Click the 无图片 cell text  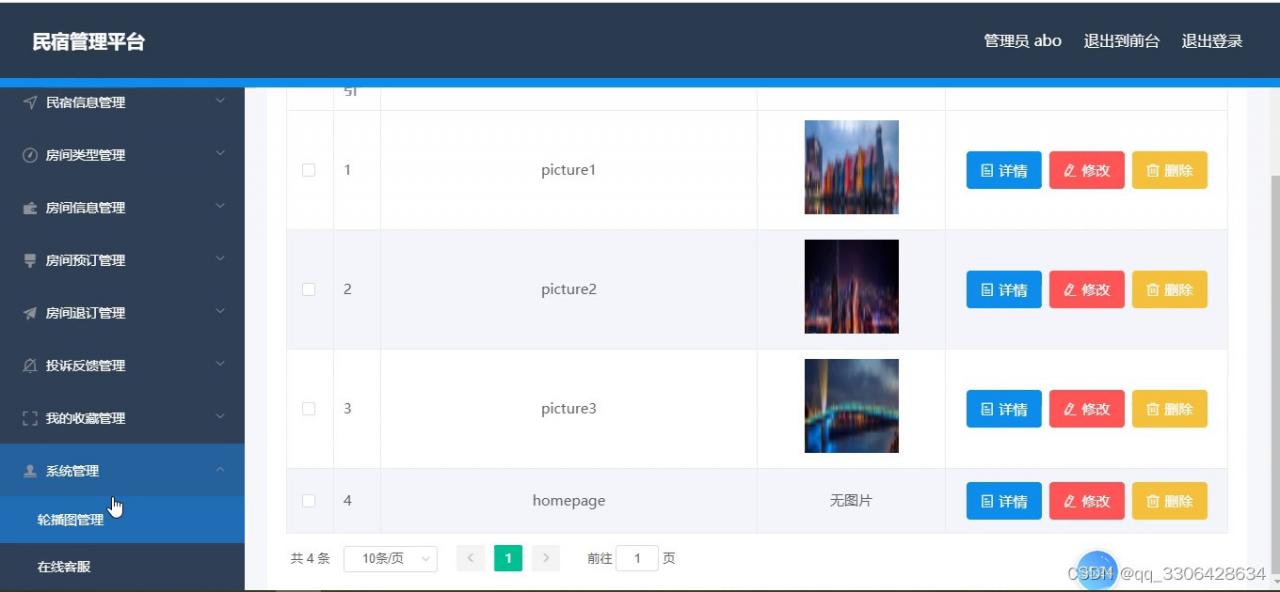[x=851, y=501]
